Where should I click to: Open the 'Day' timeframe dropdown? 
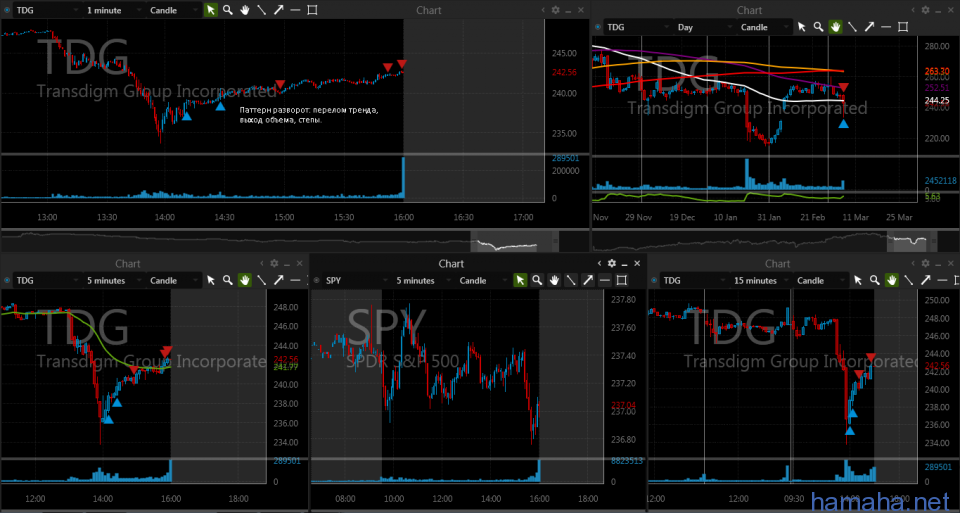703,27
